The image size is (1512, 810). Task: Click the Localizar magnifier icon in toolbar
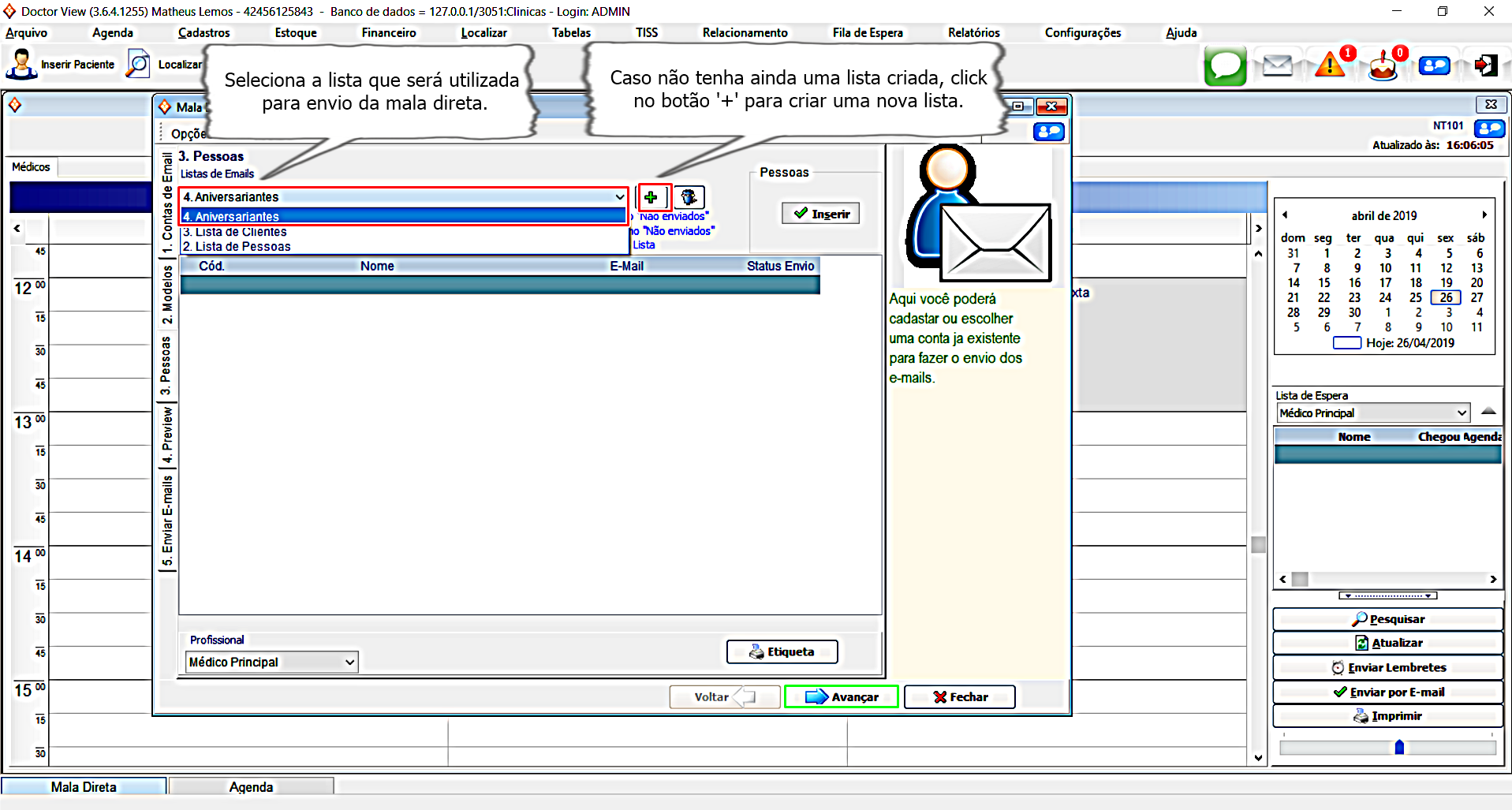(139, 65)
